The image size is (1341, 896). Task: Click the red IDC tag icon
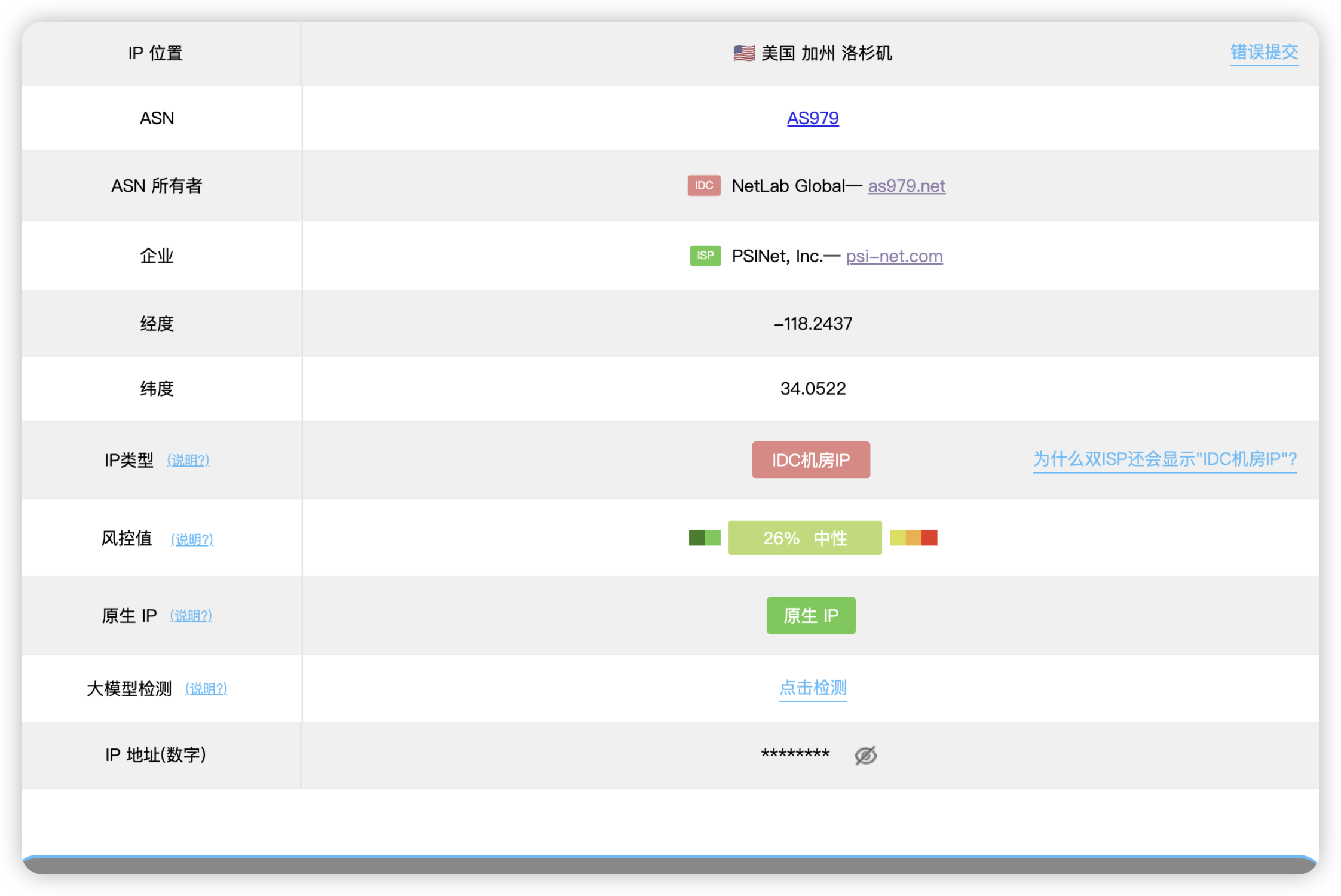[x=704, y=185]
